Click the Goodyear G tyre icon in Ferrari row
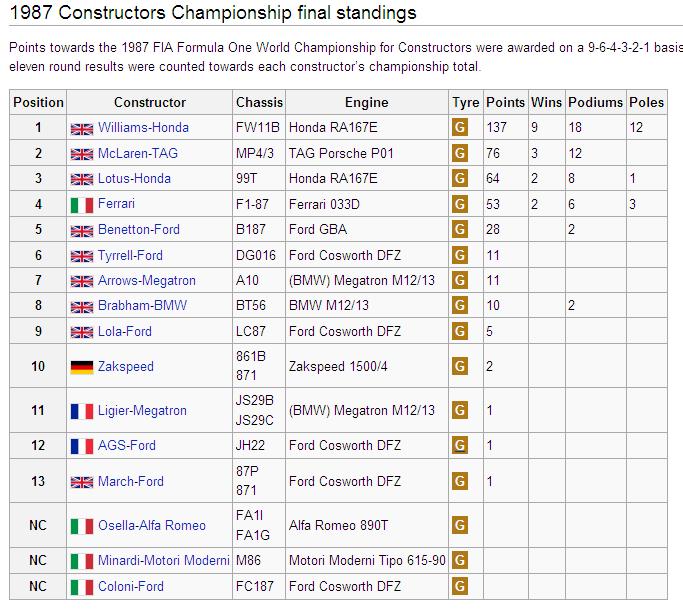 pyautogui.click(x=460, y=204)
